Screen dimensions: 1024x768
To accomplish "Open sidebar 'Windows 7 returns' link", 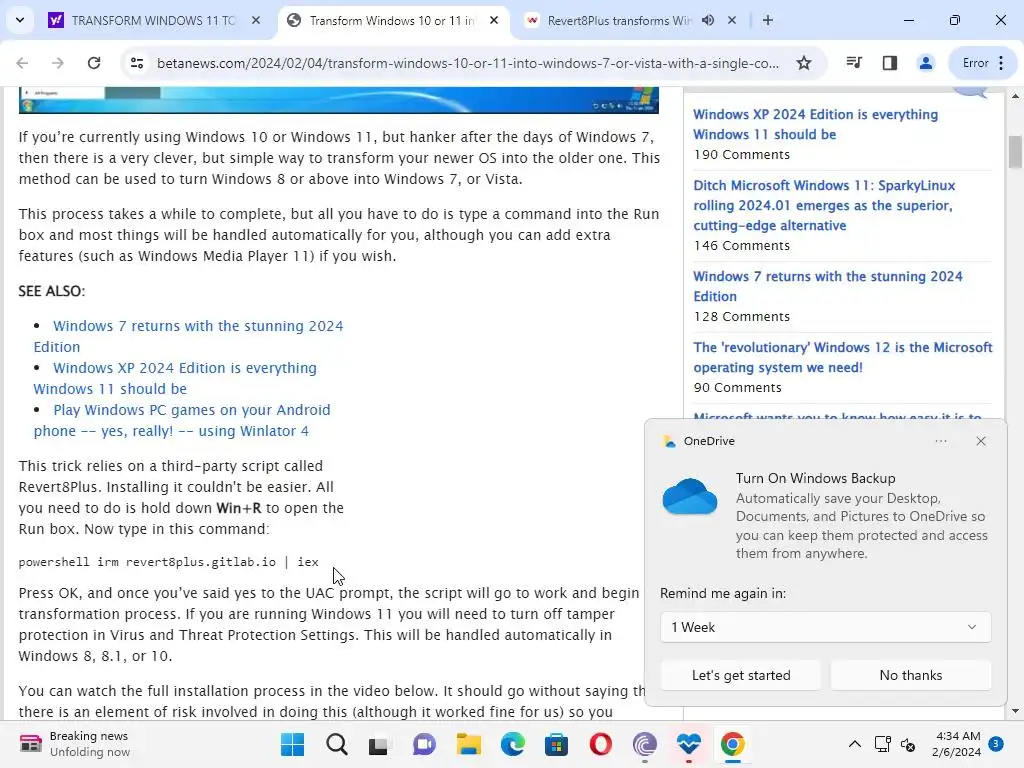I will (x=827, y=286).
